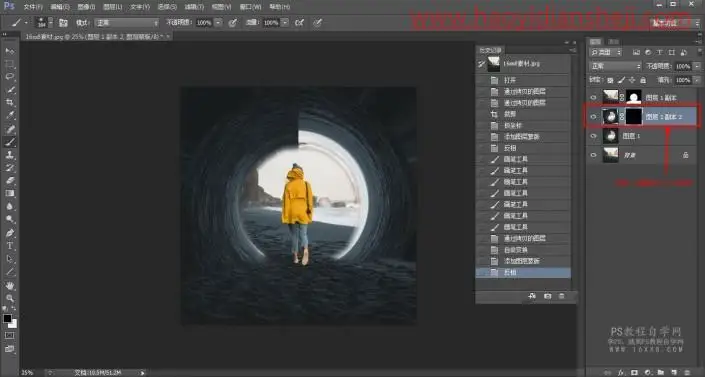The height and width of the screenshot is (377, 705).
Task: Open brush flow slider arrow
Action: tap(285, 22)
